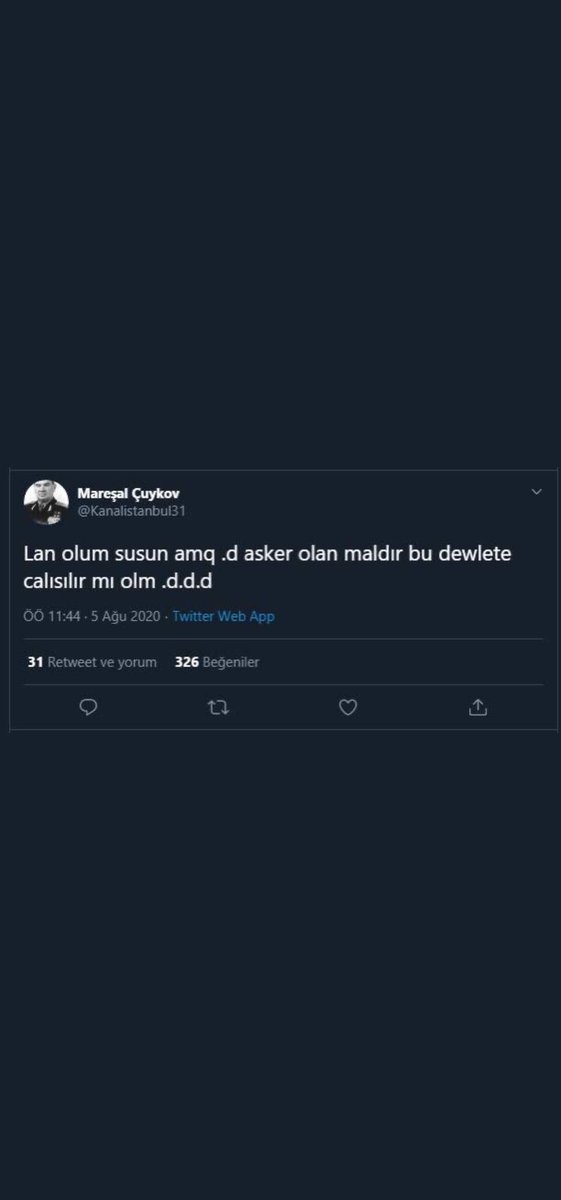The image size is (561, 1200).
Task: Expand the tweet options chevron menu
Action: click(x=536, y=492)
